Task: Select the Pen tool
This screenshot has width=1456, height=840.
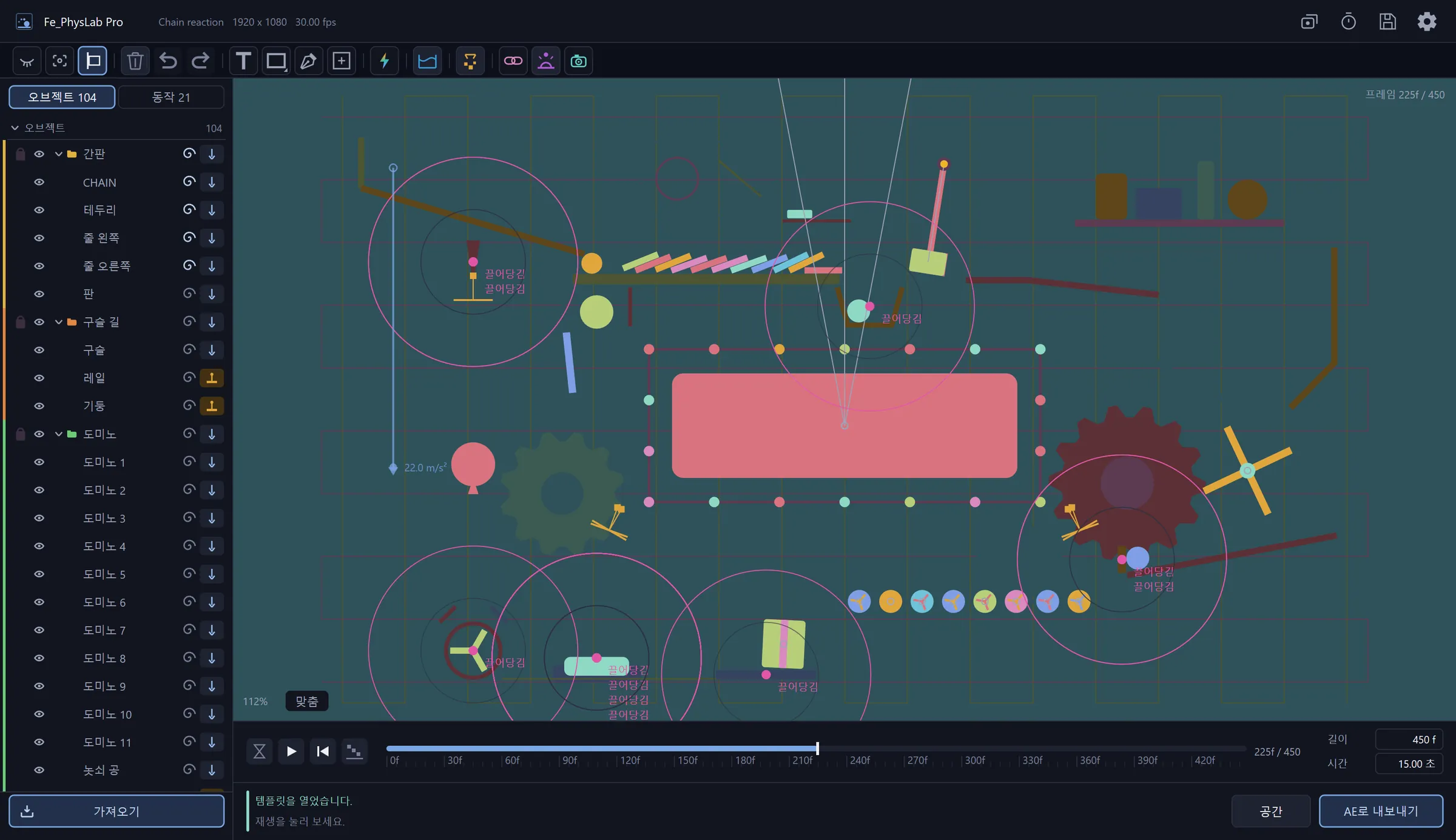Action: tap(309, 61)
